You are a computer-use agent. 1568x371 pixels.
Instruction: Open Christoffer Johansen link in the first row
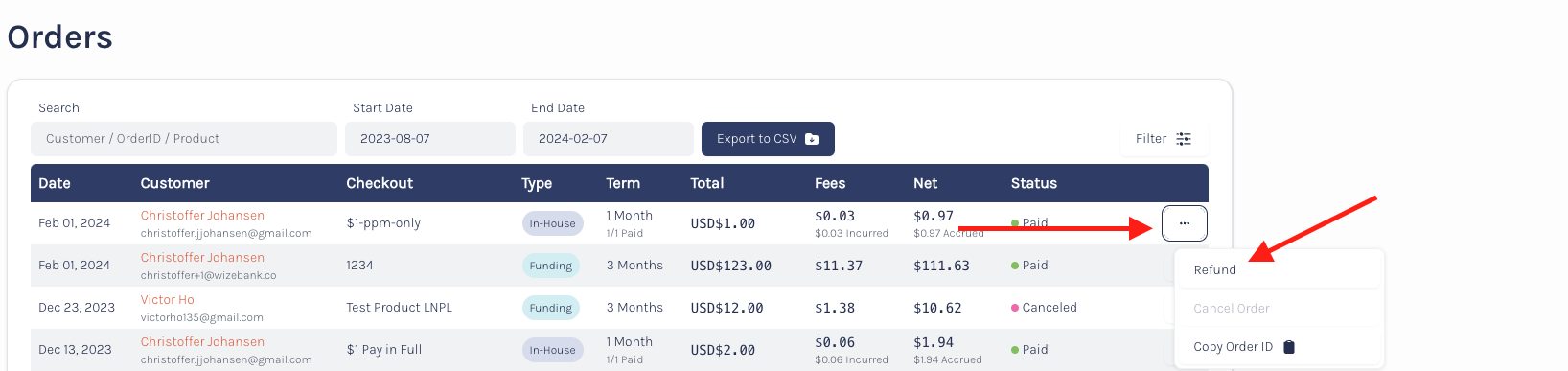(x=202, y=216)
